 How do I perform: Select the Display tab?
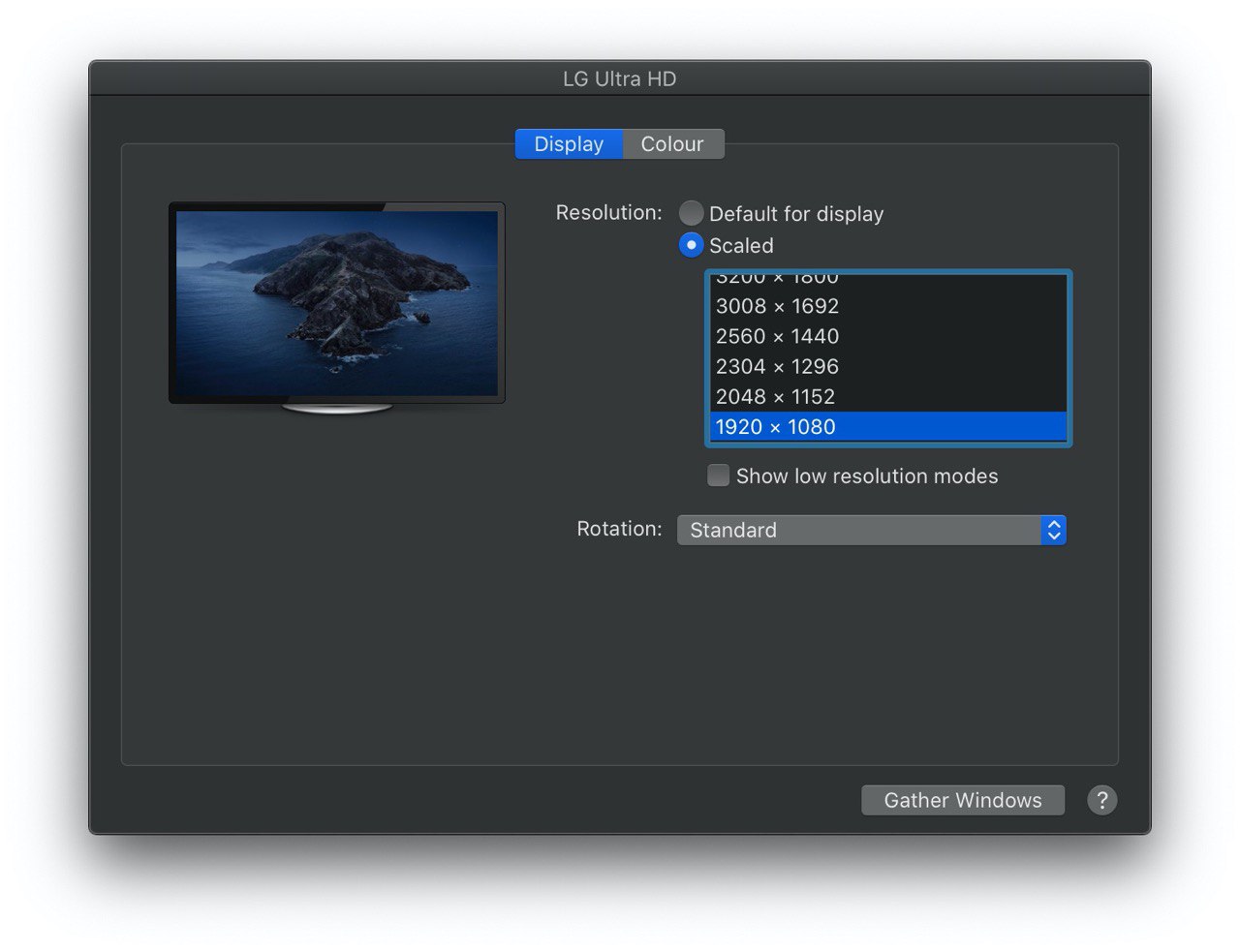click(569, 144)
